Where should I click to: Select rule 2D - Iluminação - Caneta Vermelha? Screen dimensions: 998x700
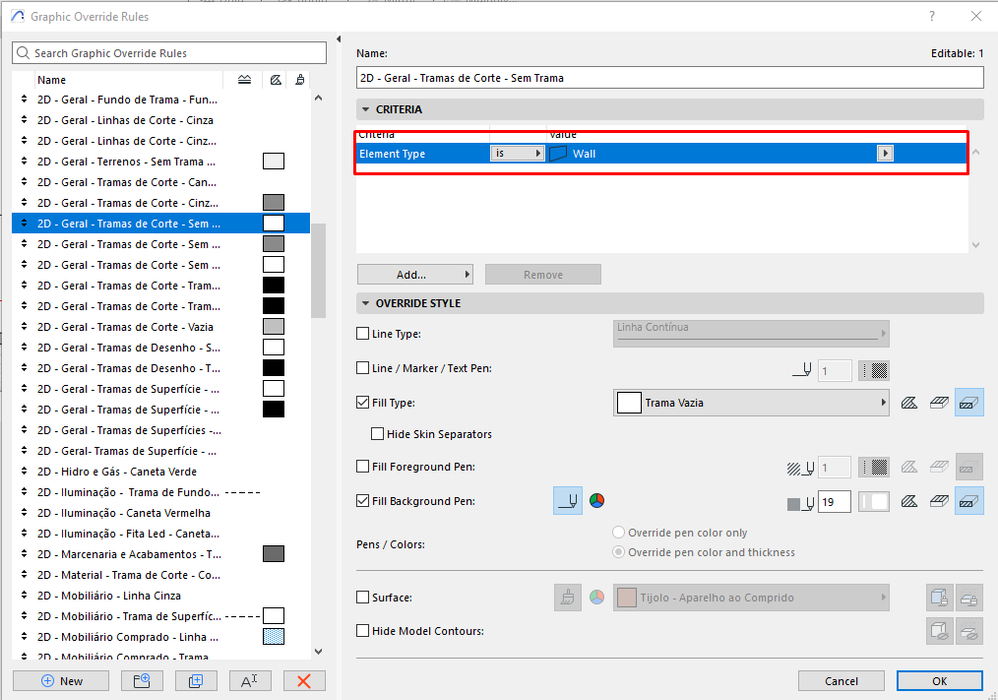coord(161,513)
